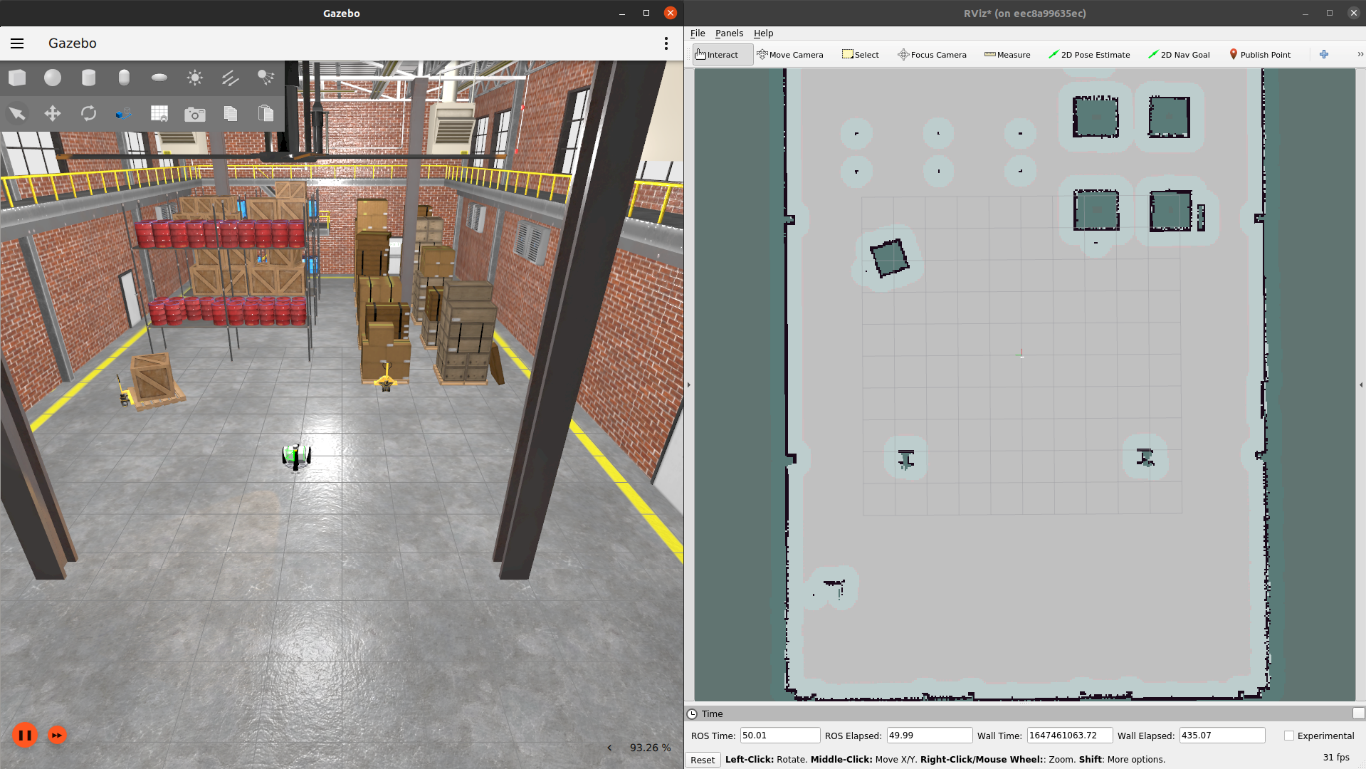Viewport: 1366px width, 769px height.
Task: Add a point light in Gazebo
Action: [x=195, y=78]
